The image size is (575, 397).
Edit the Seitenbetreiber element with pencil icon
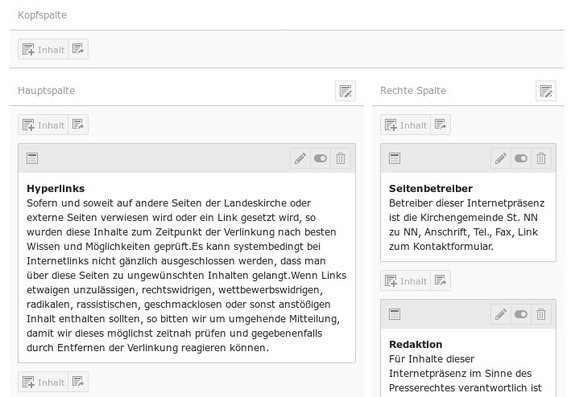click(501, 158)
